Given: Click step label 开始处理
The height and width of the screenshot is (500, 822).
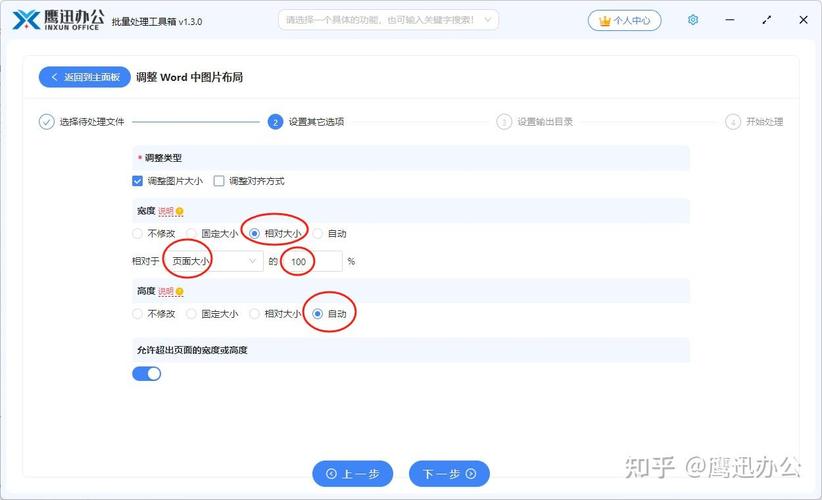Looking at the screenshot, I should (765, 122).
